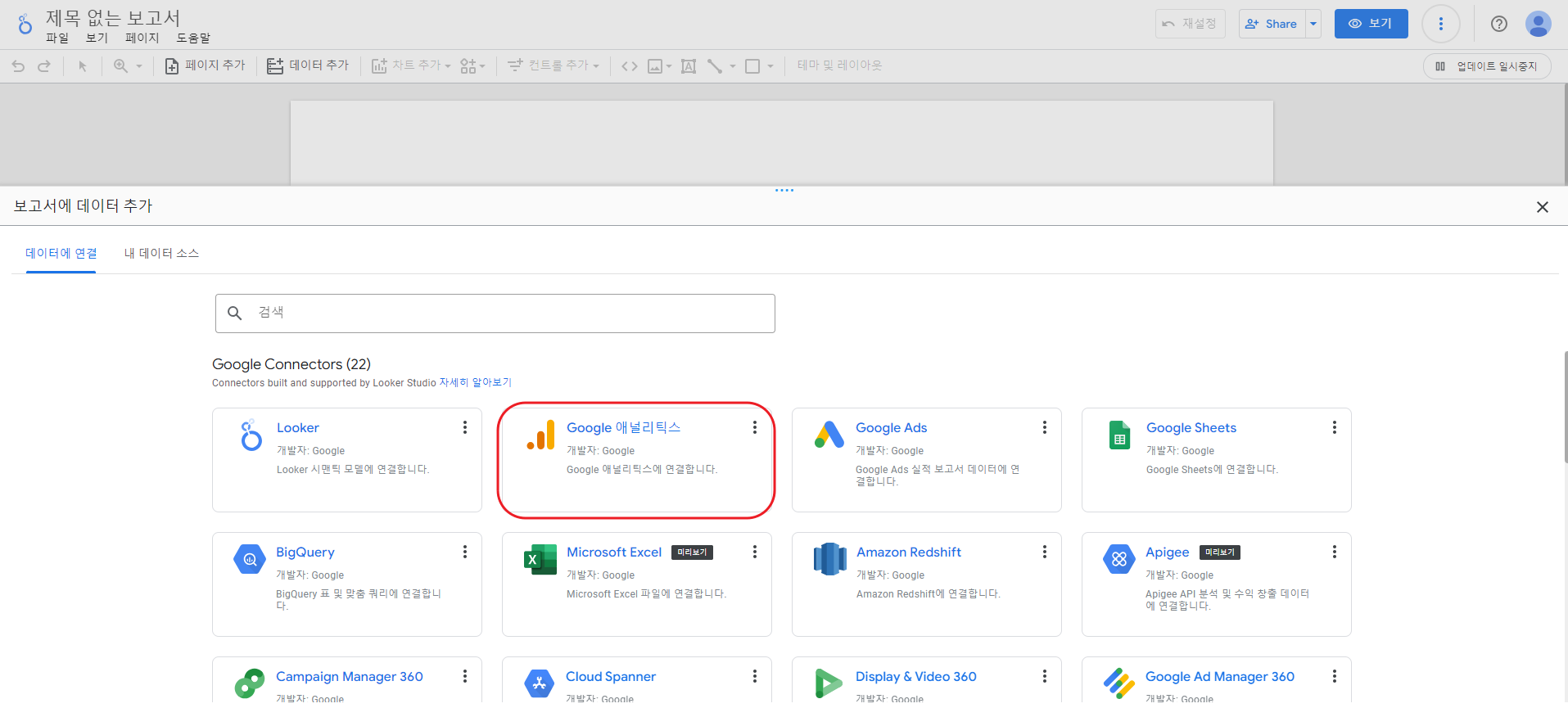Expand the line tool dropdown arrow
The height and width of the screenshot is (708, 1568).
[733, 66]
